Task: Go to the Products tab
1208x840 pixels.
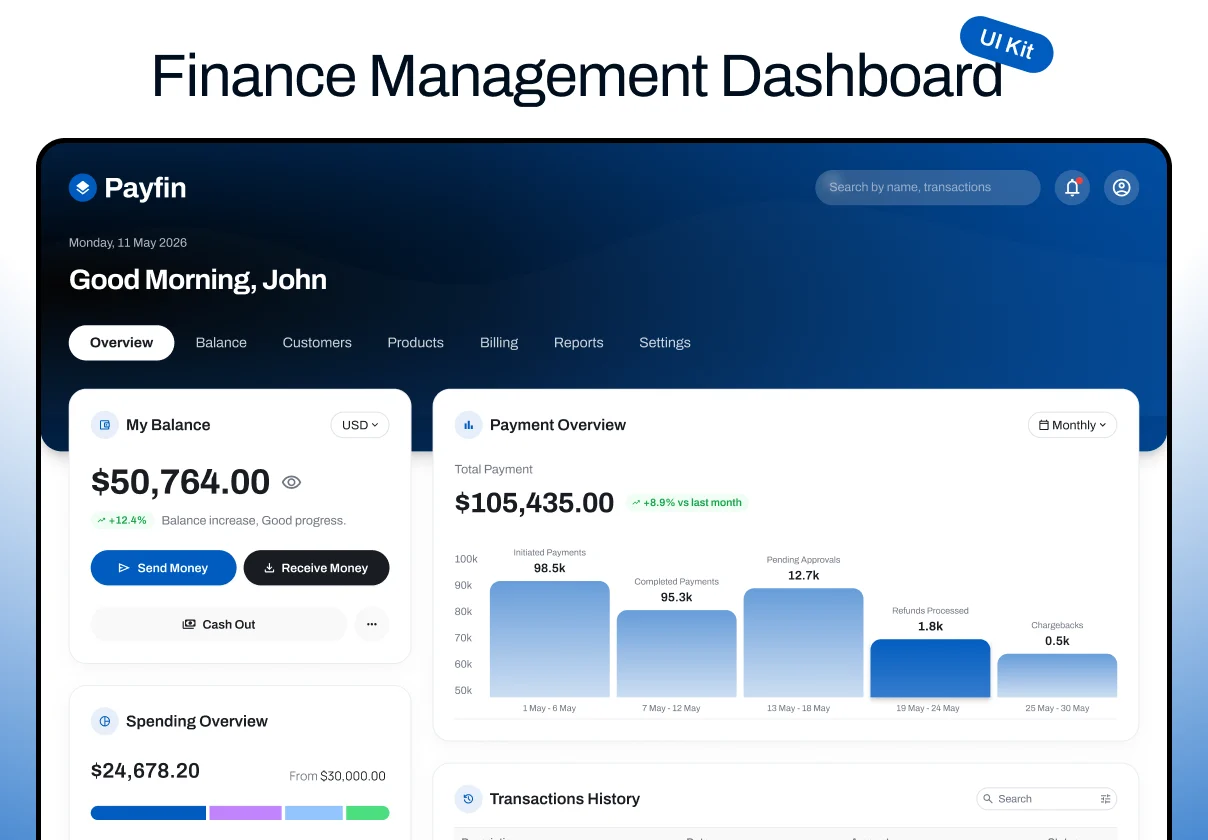Action: 415,342
